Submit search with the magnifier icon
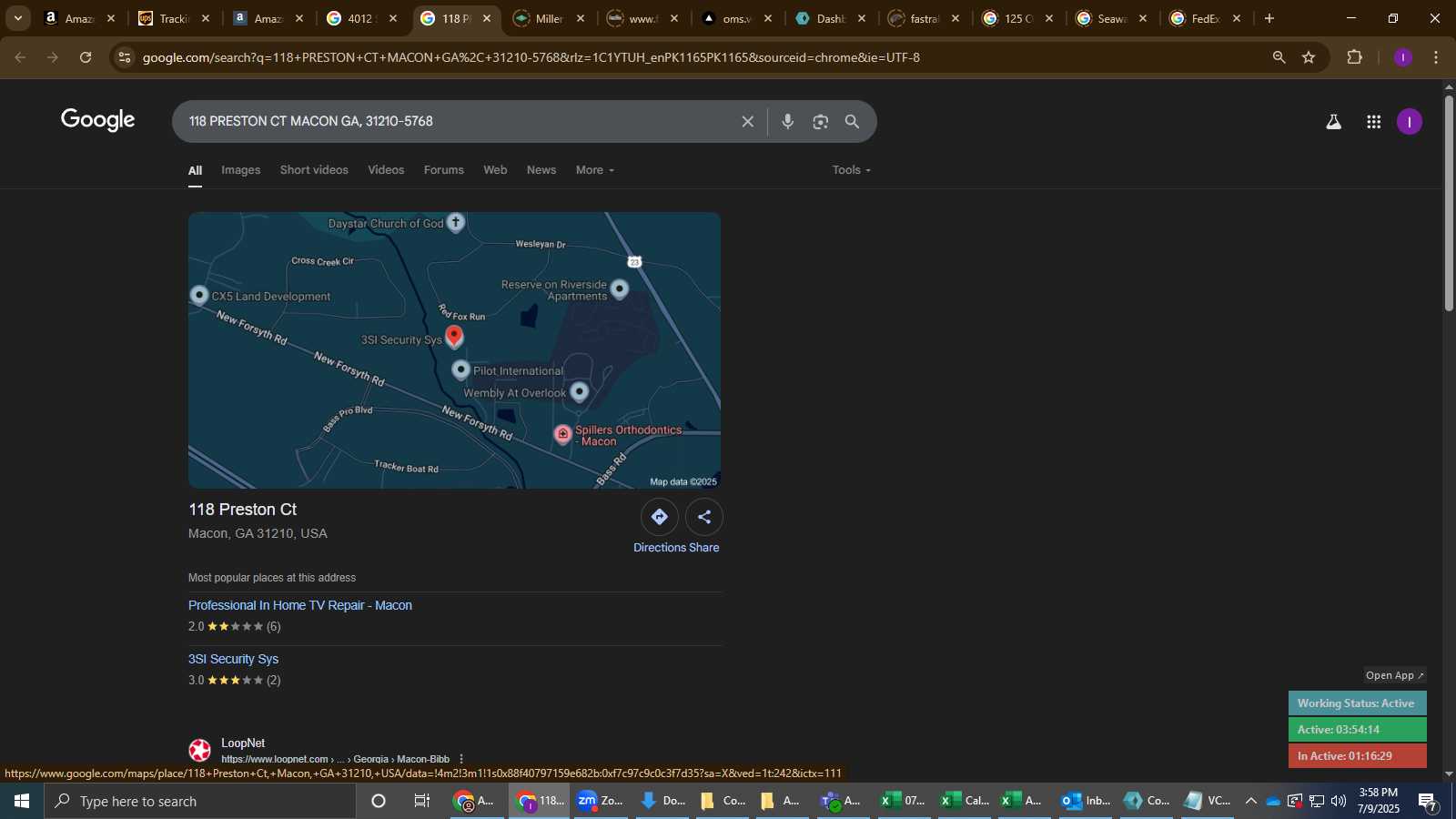The image size is (1456, 819). pyautogui.click(x=853, y=122)
